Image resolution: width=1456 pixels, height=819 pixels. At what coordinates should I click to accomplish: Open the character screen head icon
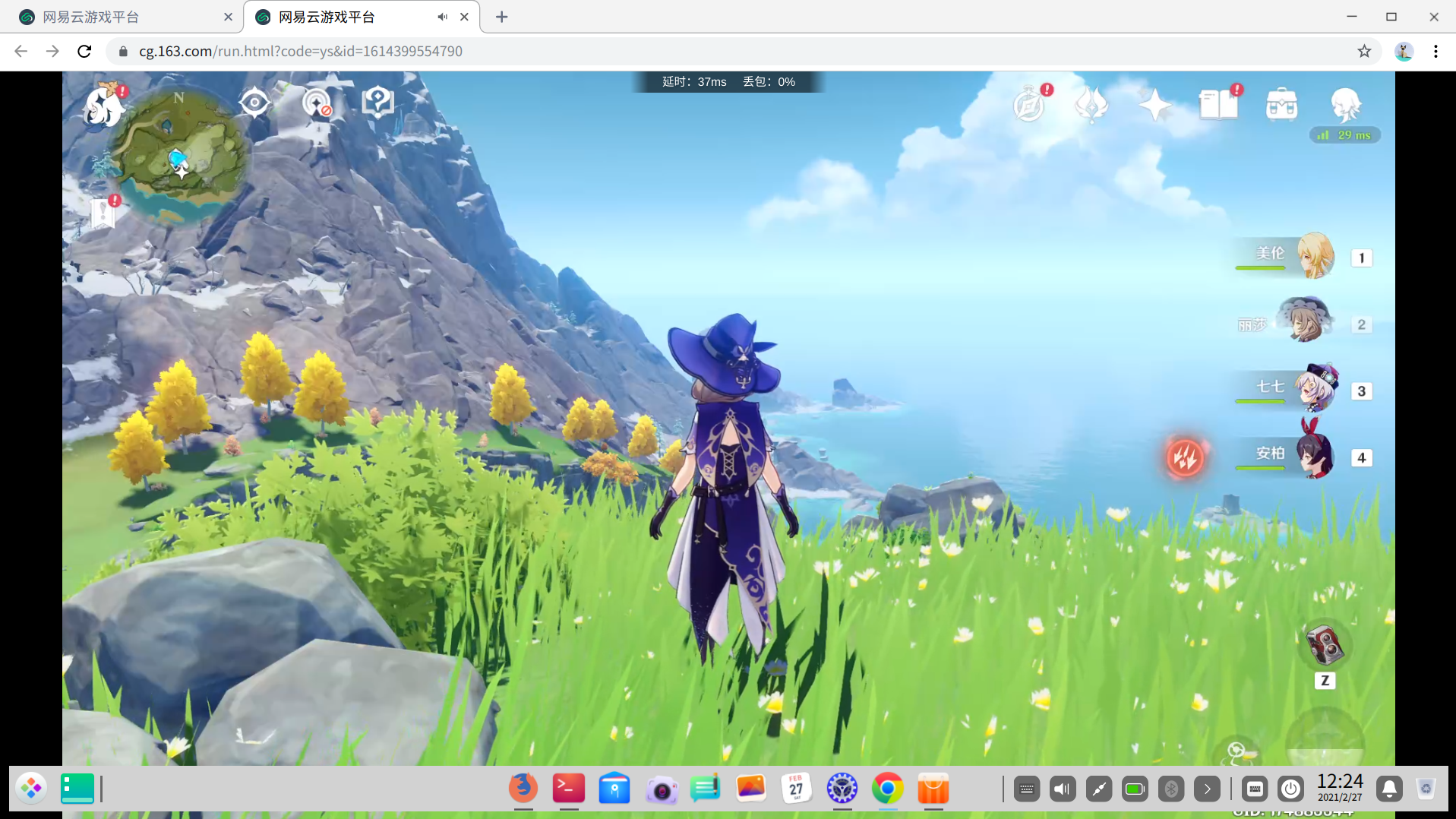pyautogui.click(x=1346, y=104)
